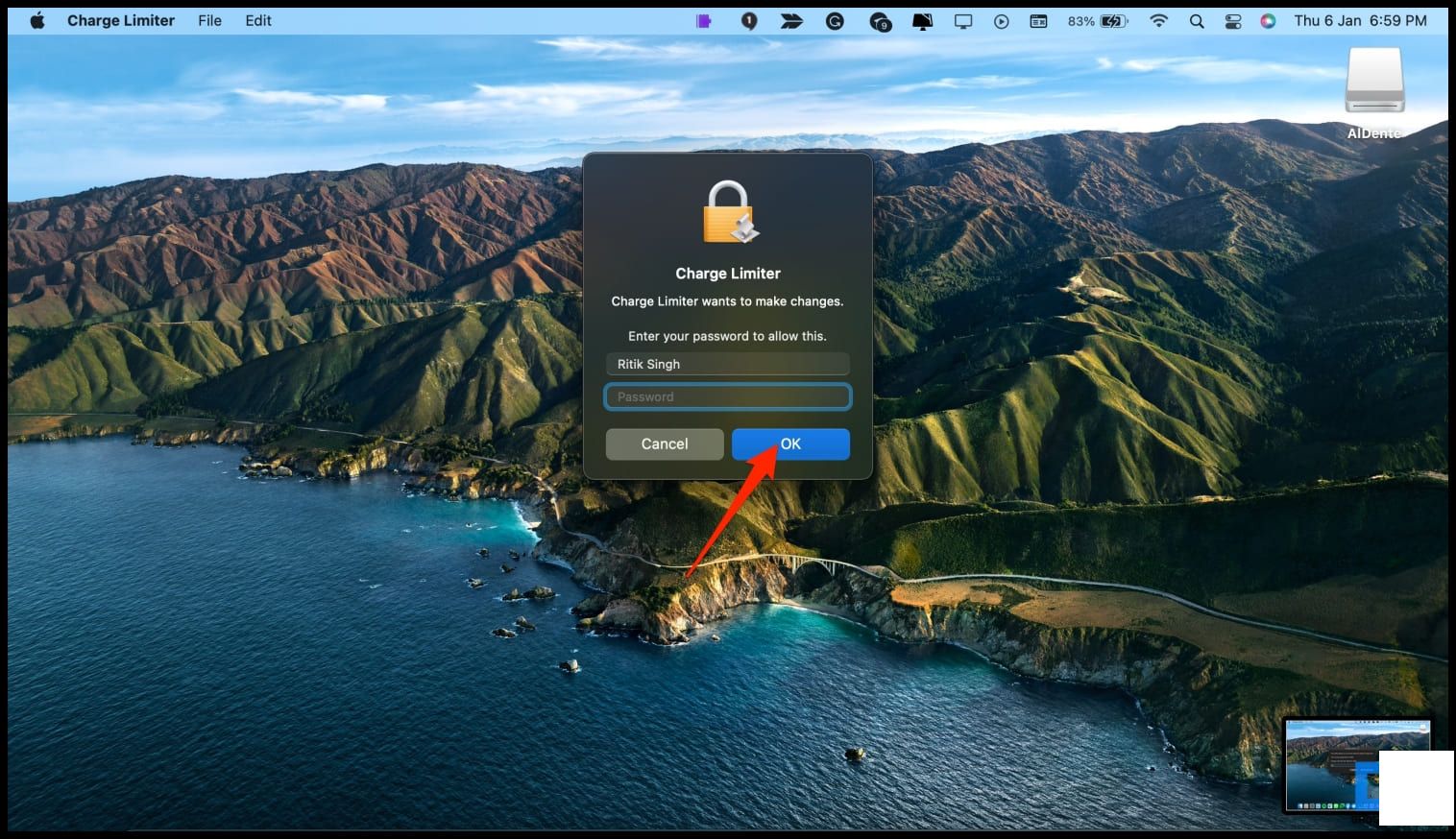This screenshot has height=839, width=1456.
Task: Click the bold Charge Limiter dialog title
Action: (x=728, y=274)
